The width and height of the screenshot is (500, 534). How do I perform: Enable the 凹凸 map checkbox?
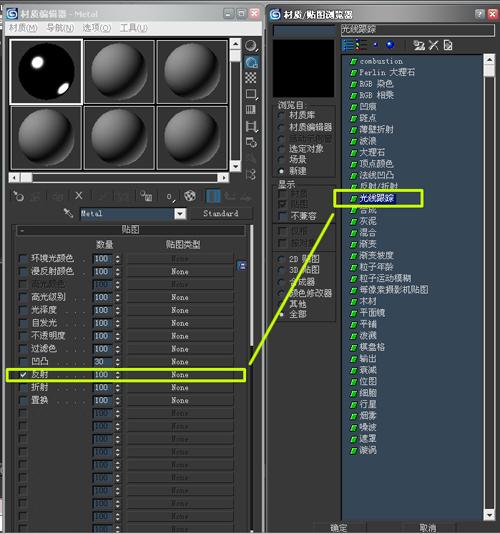click(23, 362)
